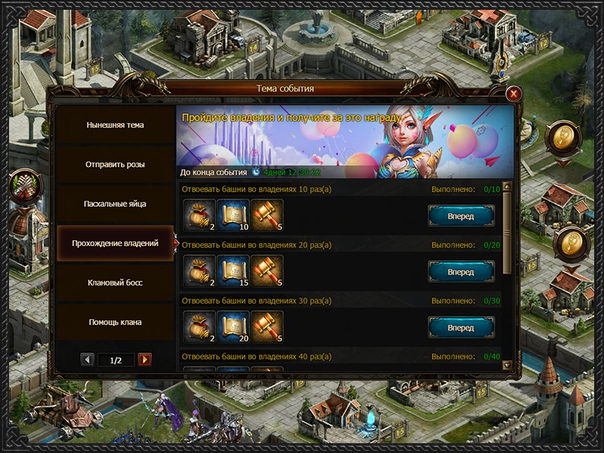Viewport: 604px width, 453px height.
Task: Click the hammer reward icon in 20-times quest
Action: [x=267, y=271]
